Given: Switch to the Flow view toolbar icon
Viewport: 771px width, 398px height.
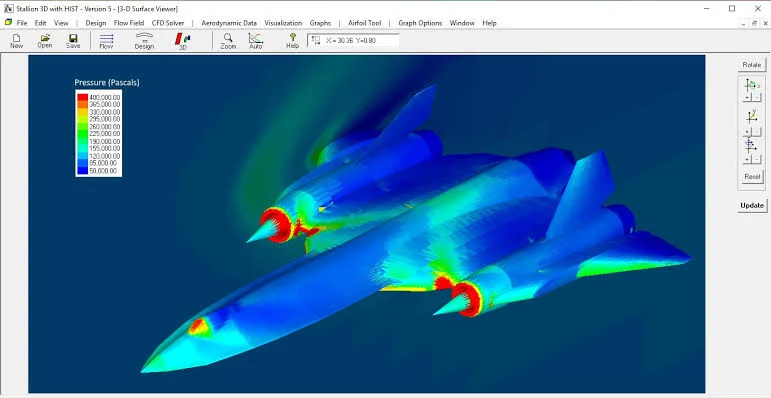Looking at the screenshot, I should click(106, 41).
